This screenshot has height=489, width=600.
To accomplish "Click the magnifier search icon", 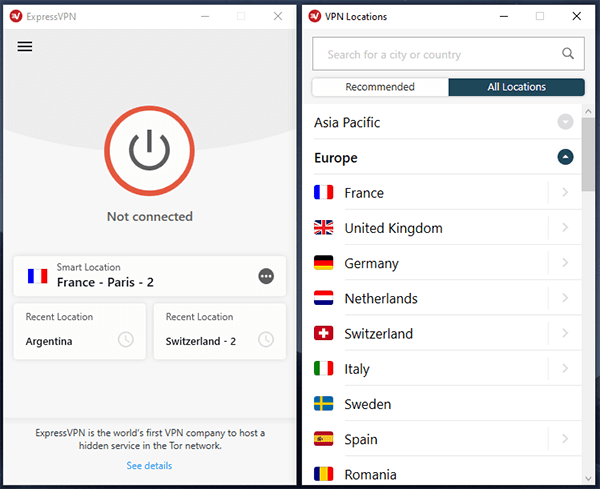I will pyautogui.click(x=568, y=54).
